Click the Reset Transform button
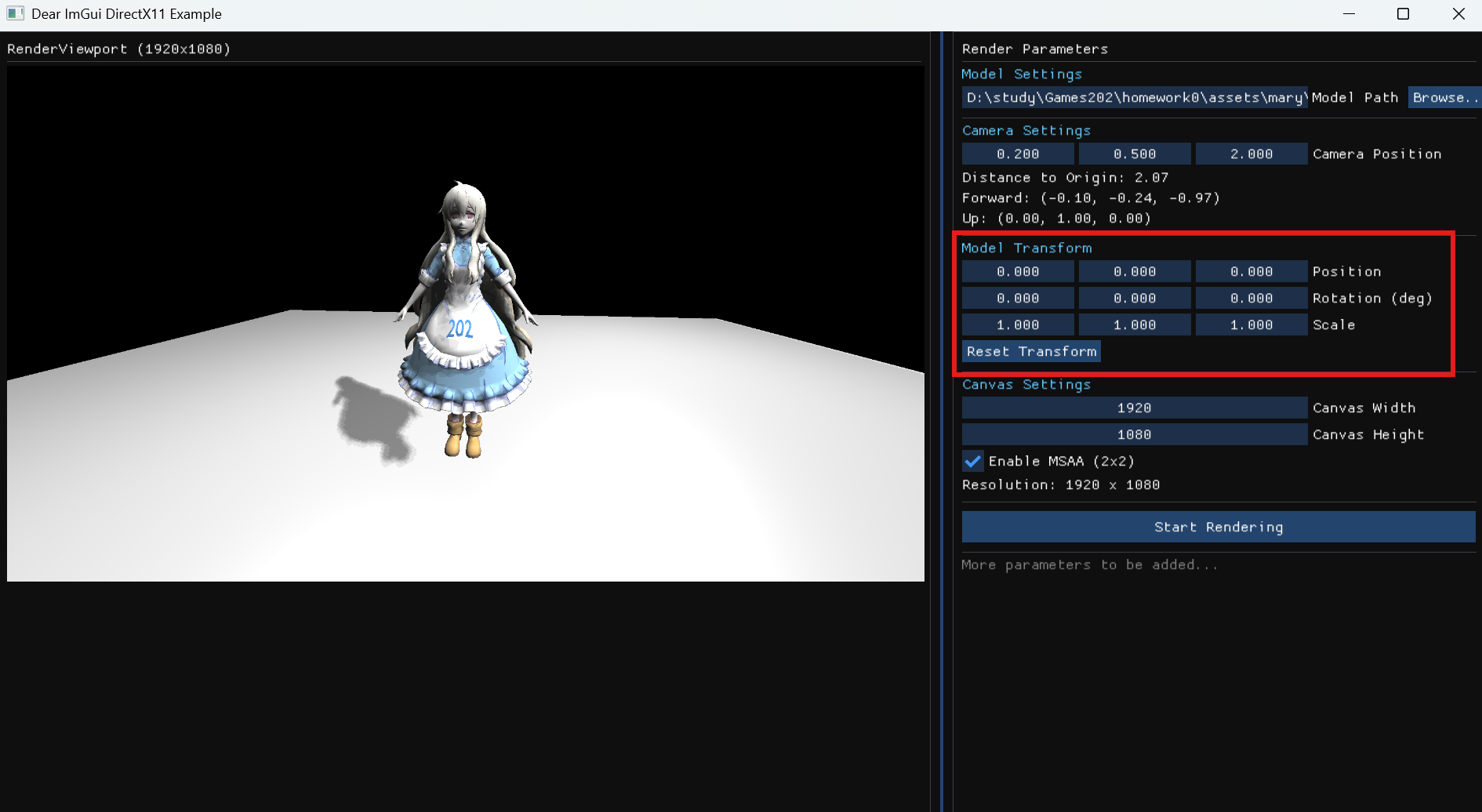The height and width of the screenshot is (812, 1482). coord(1031,351)
